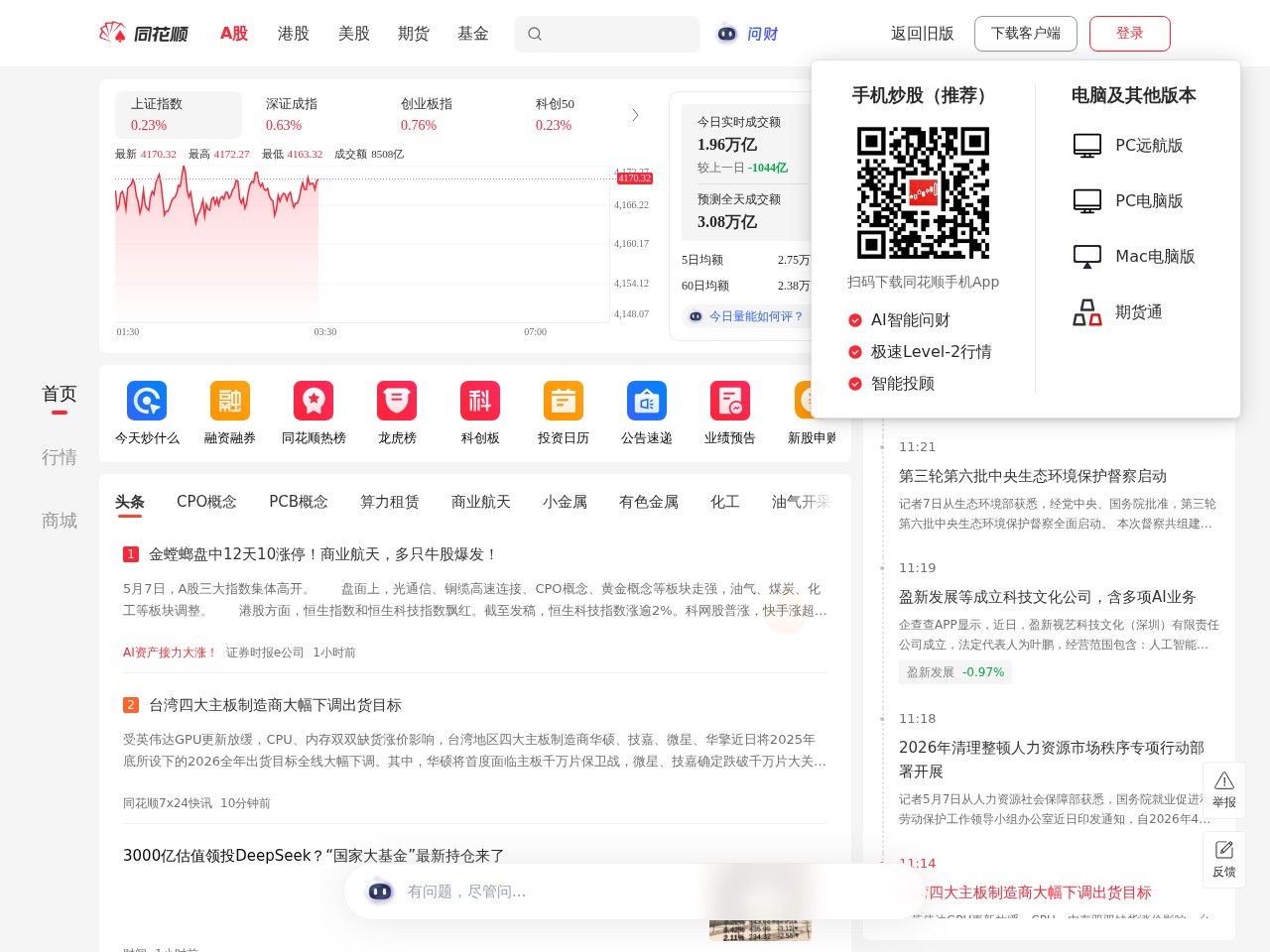Switch to 港股 market tab
The image size is (1270, 952).
[294, 34]
